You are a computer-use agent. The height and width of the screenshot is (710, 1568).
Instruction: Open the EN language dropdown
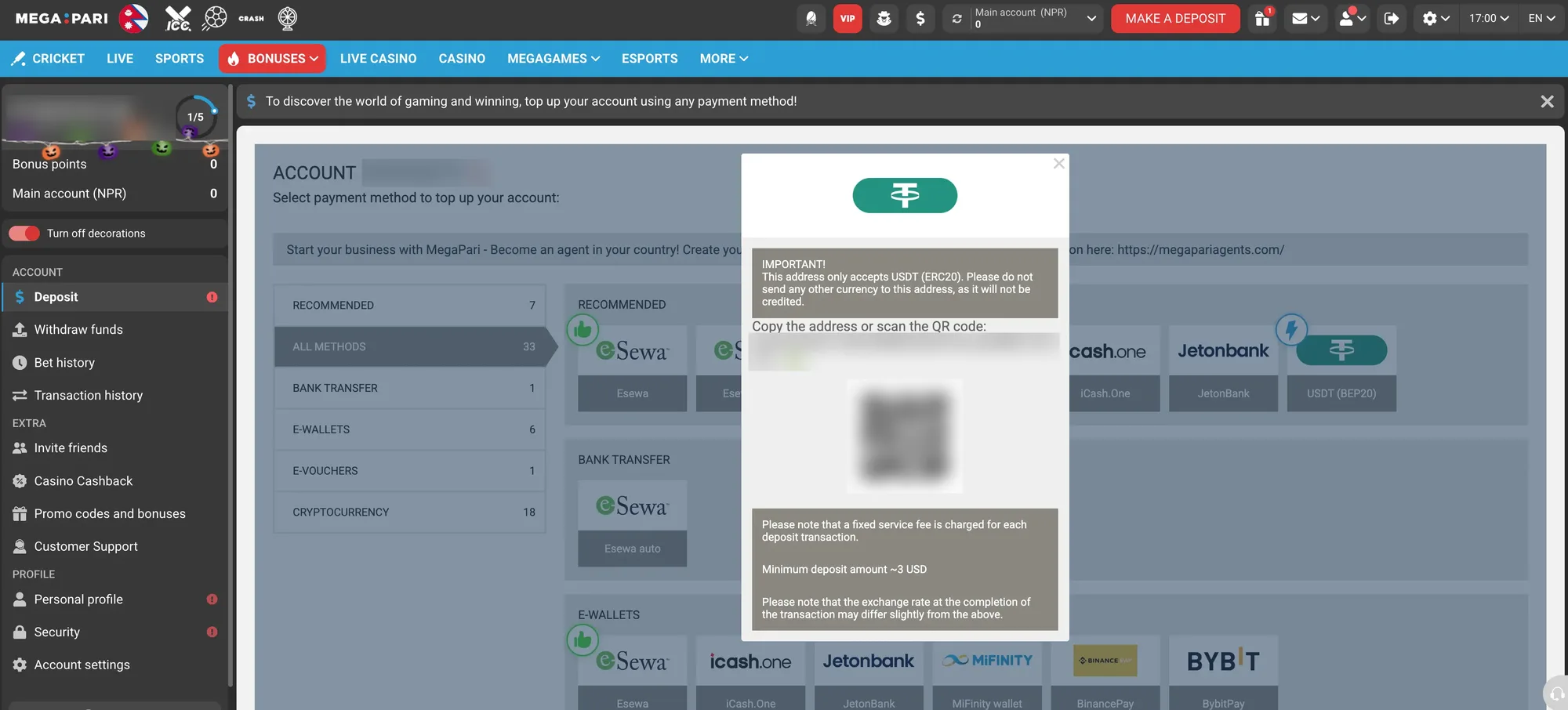pyautogui.click(x=1541, y=19)
